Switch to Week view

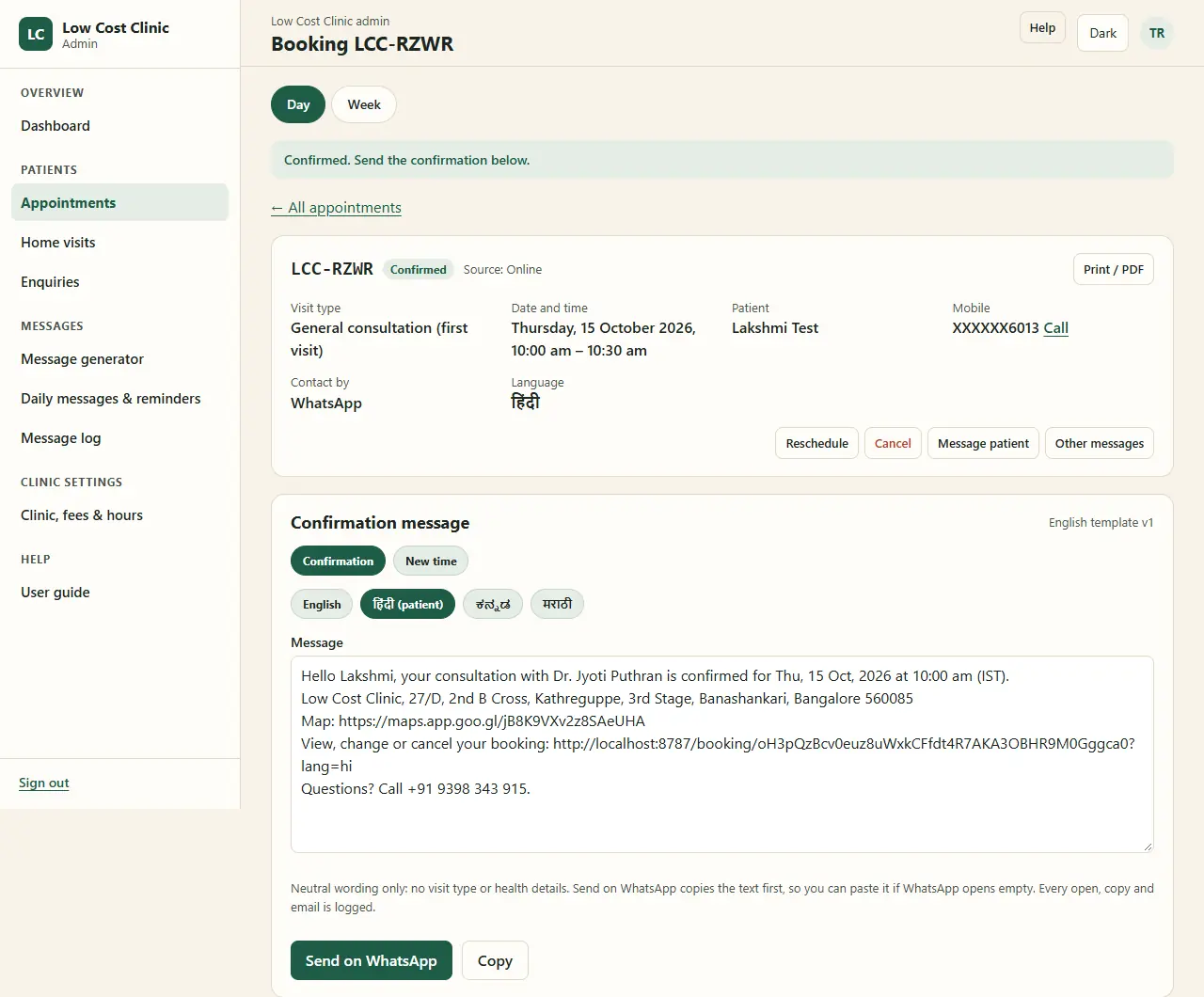[364, 104]
